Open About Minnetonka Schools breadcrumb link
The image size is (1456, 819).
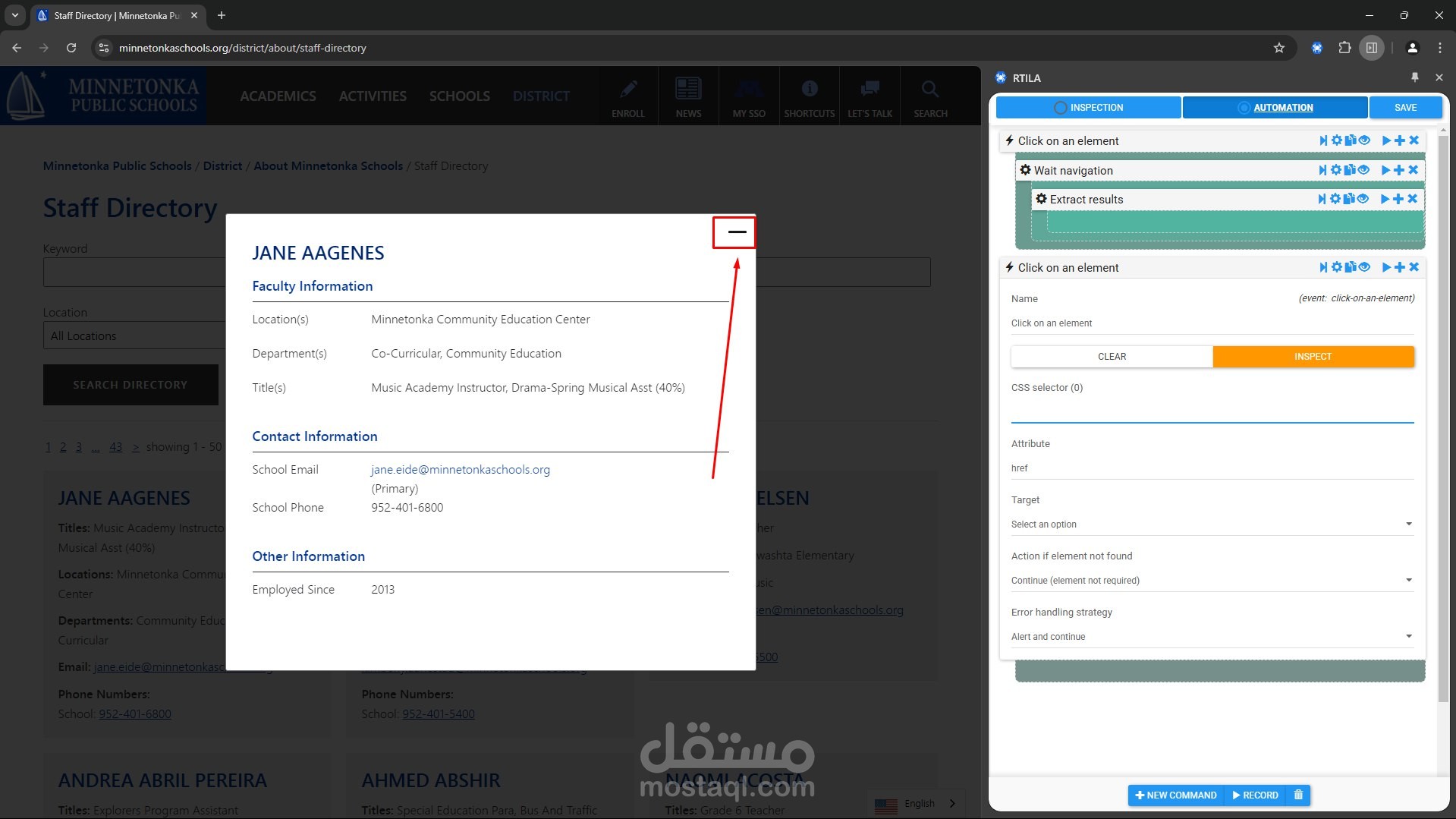pos(328,166)
